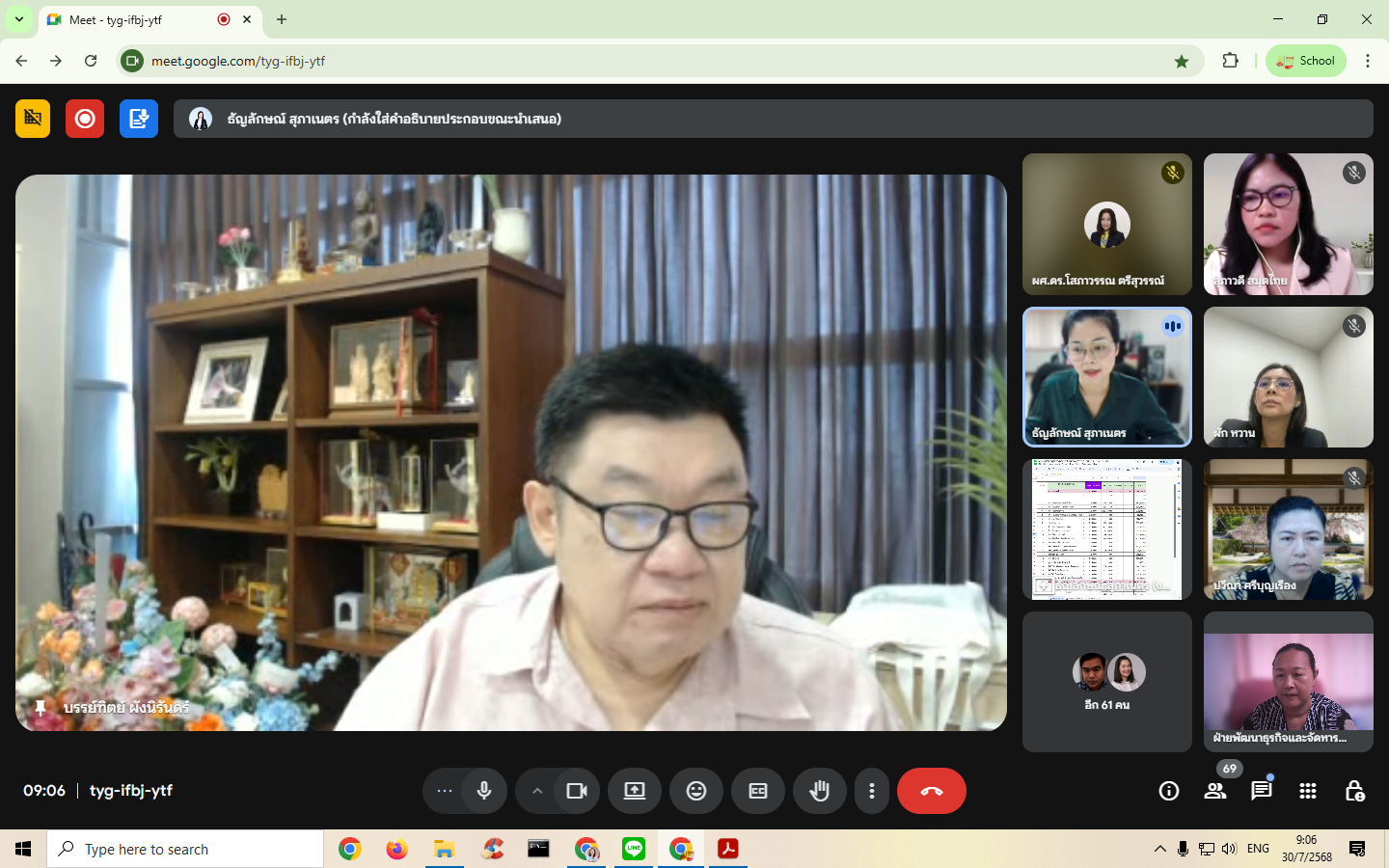Select the Meet tyg-ifbj-ytf browser tab

[135, 19]
